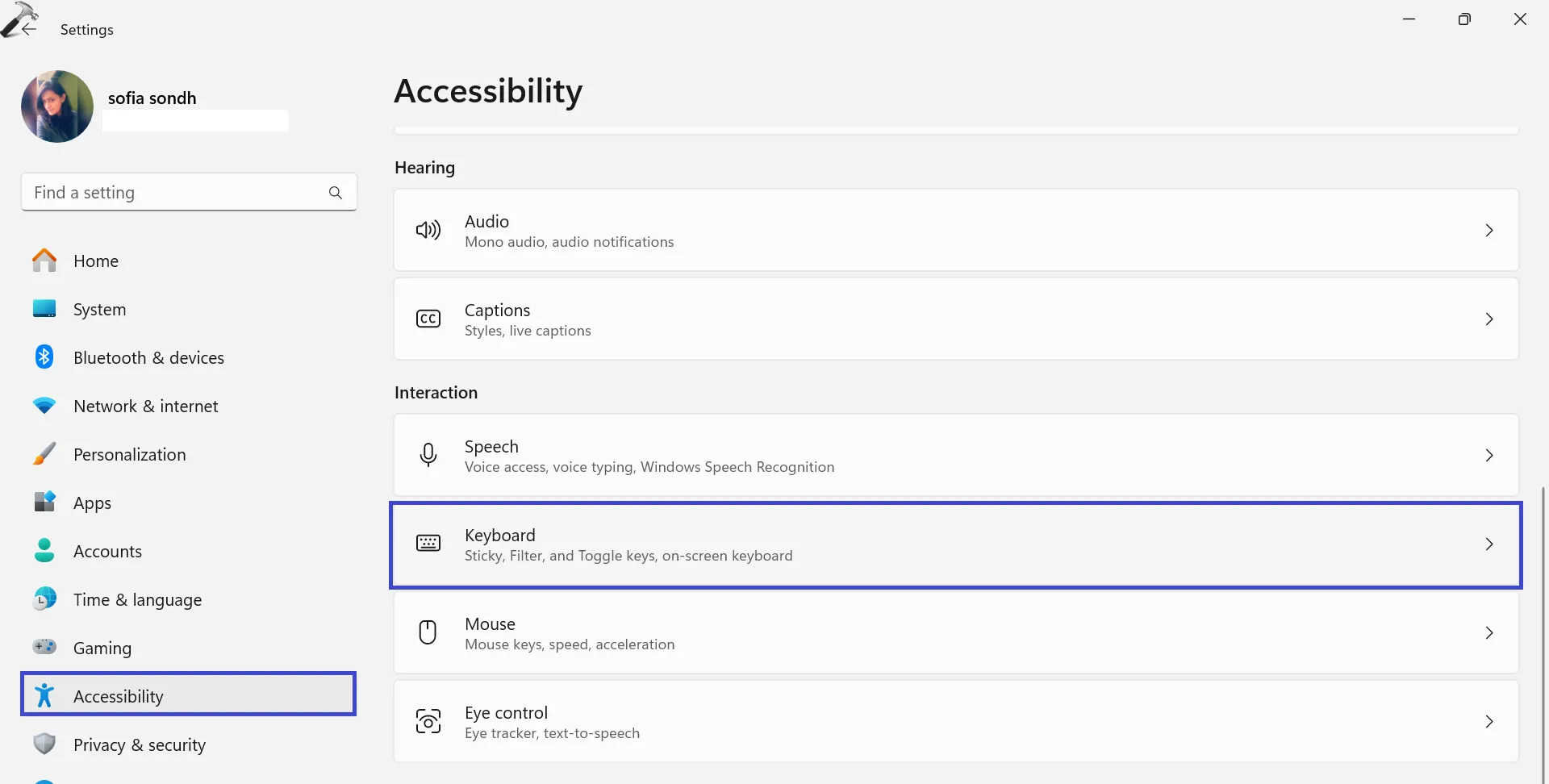Expand the Mouse settings chevron
1549x784 pixels.
coord(1489,633)
